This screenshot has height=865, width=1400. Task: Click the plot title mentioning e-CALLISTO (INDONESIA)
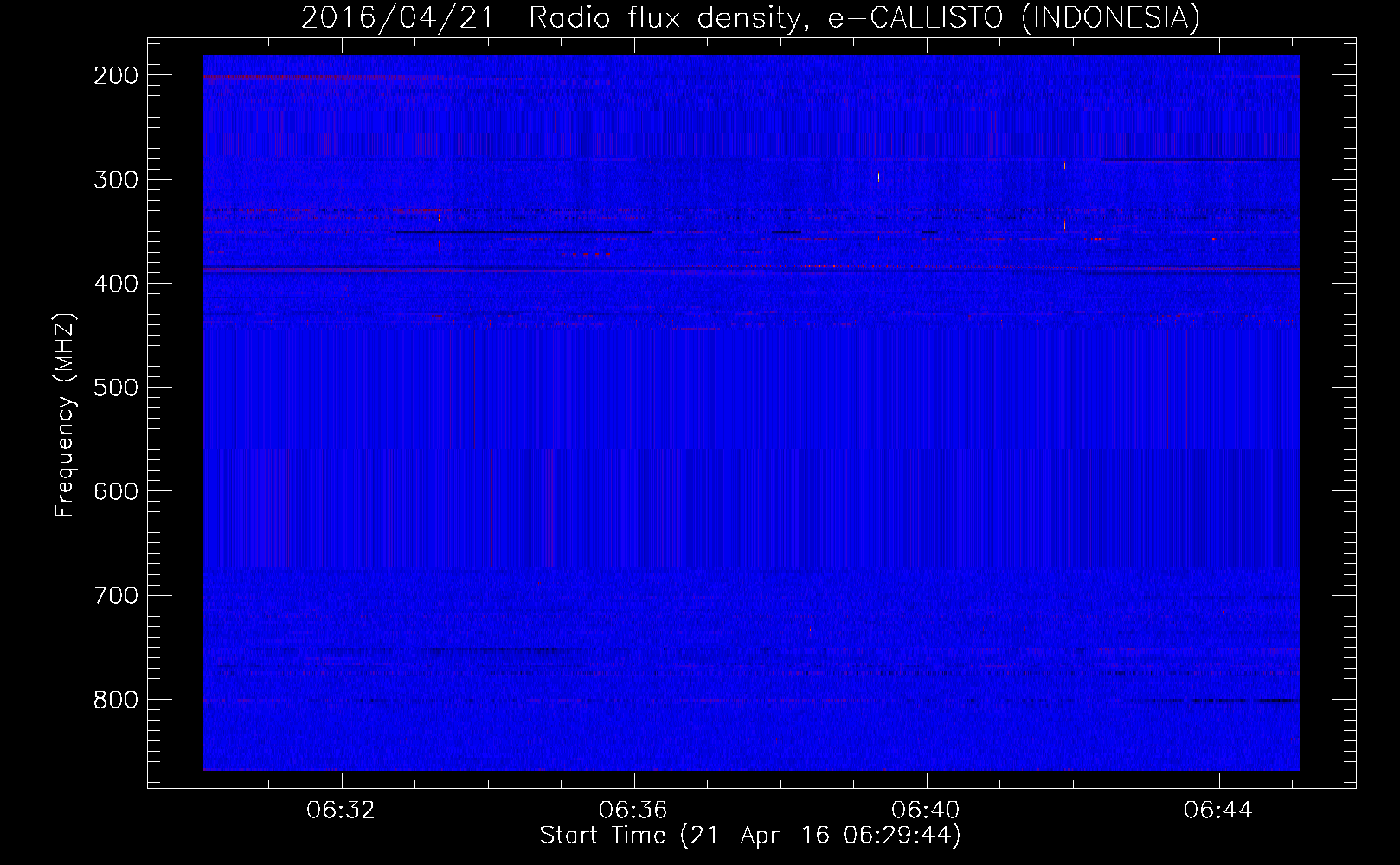[x=750, y=17]
